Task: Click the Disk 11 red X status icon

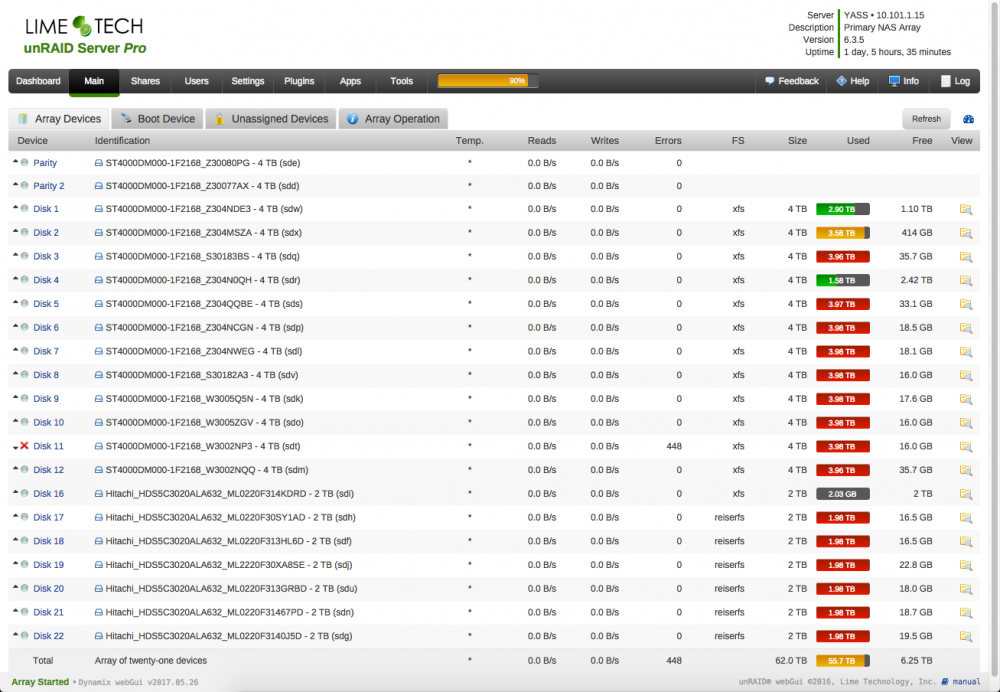Action: (x=24, y=446)
